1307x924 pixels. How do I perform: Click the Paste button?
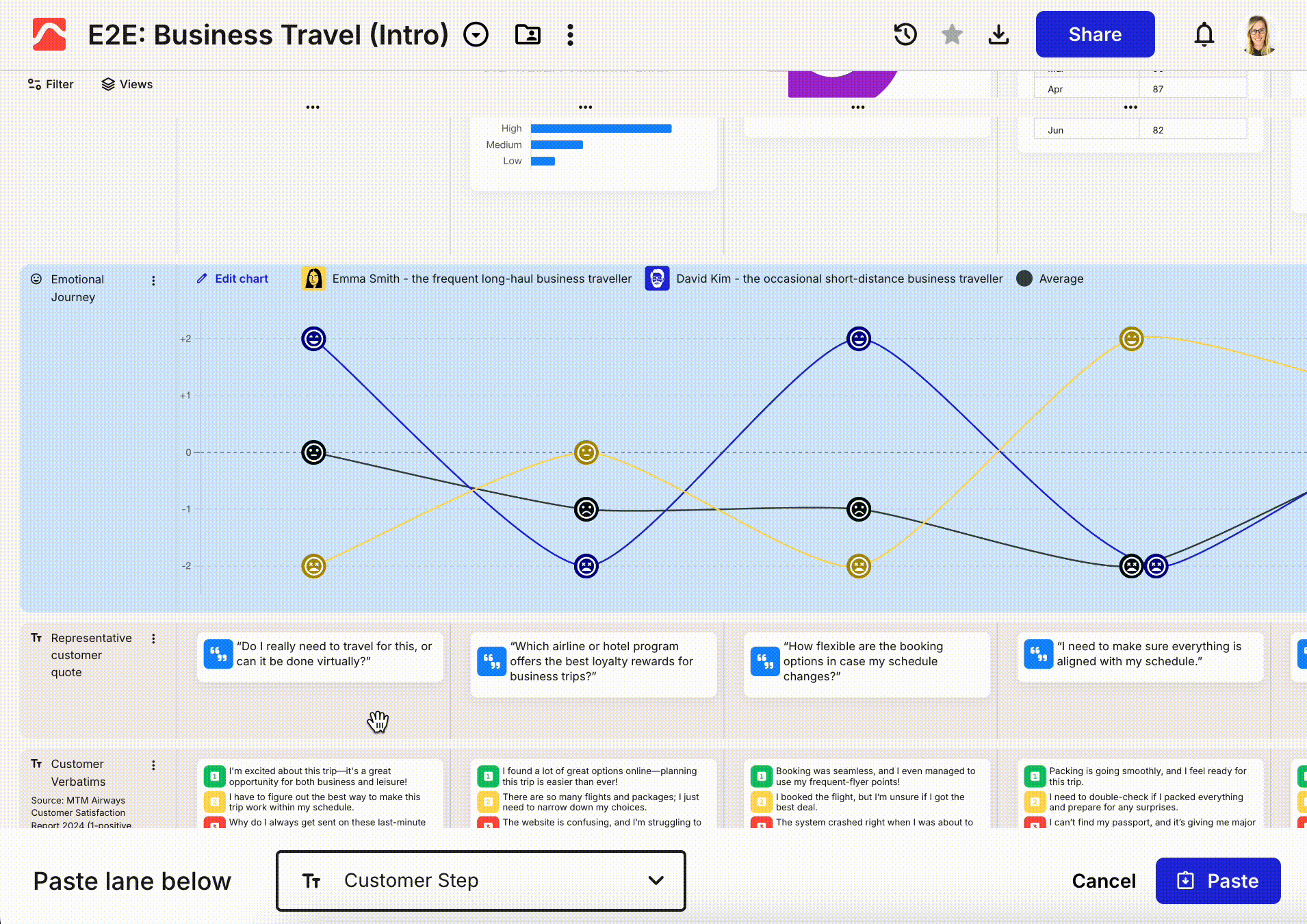[x=1218, y=881]
